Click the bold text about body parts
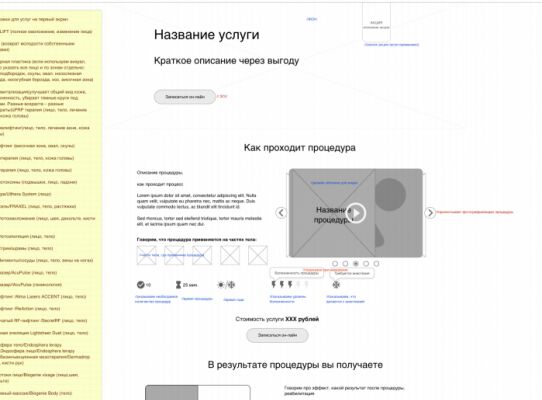542x400 pixels. 197,239
